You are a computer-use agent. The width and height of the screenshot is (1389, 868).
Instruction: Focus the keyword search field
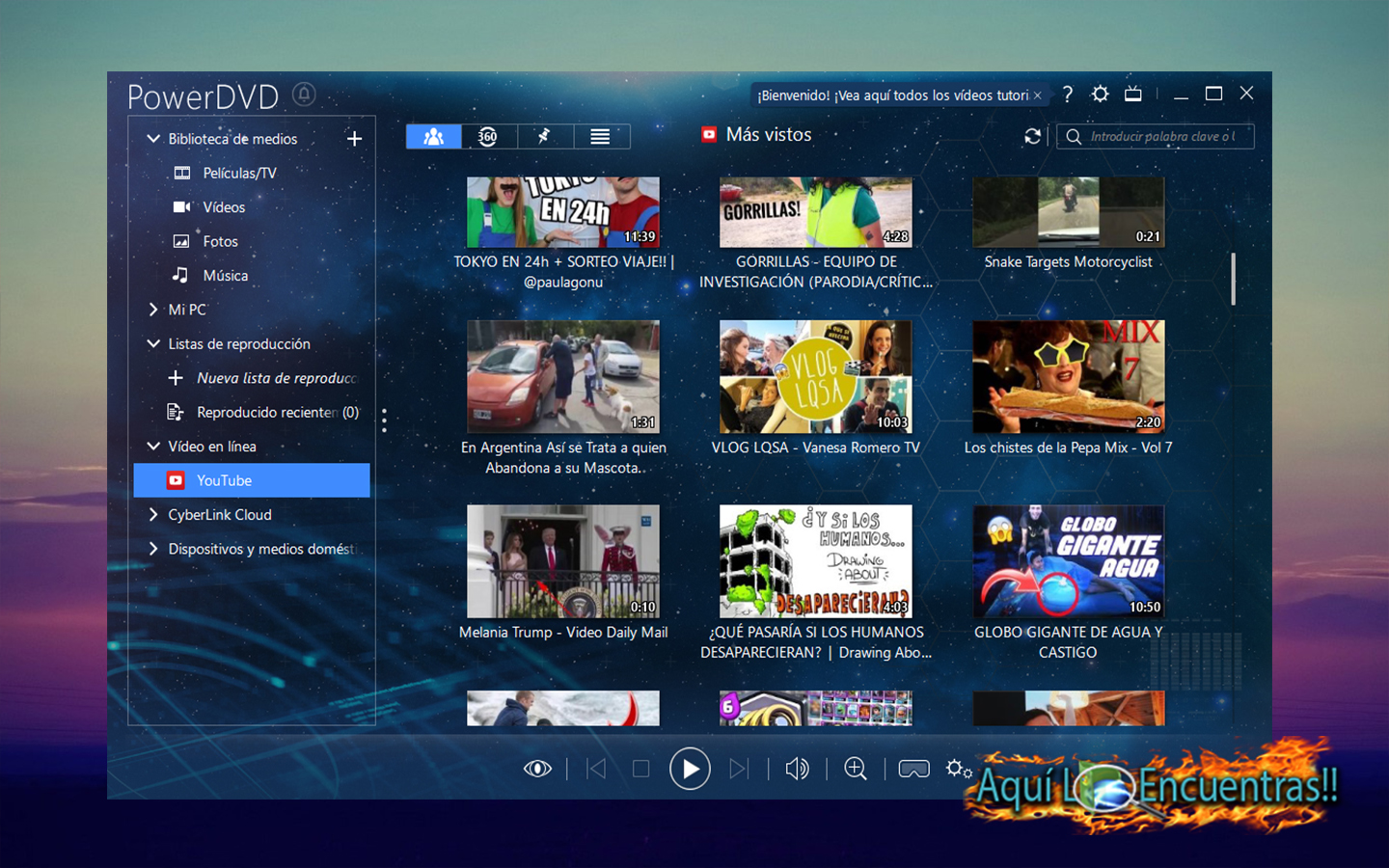click(x=1156, y=137)
